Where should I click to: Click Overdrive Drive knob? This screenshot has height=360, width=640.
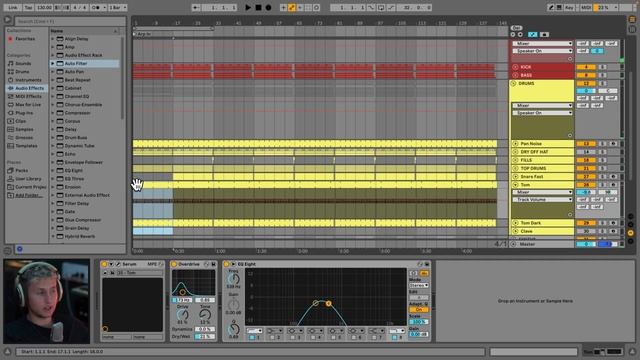pyautogui.click(x=182, y=314)
